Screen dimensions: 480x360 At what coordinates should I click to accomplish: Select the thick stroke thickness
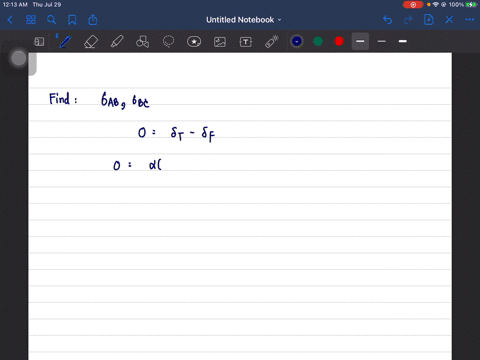[x=403, y=41]
